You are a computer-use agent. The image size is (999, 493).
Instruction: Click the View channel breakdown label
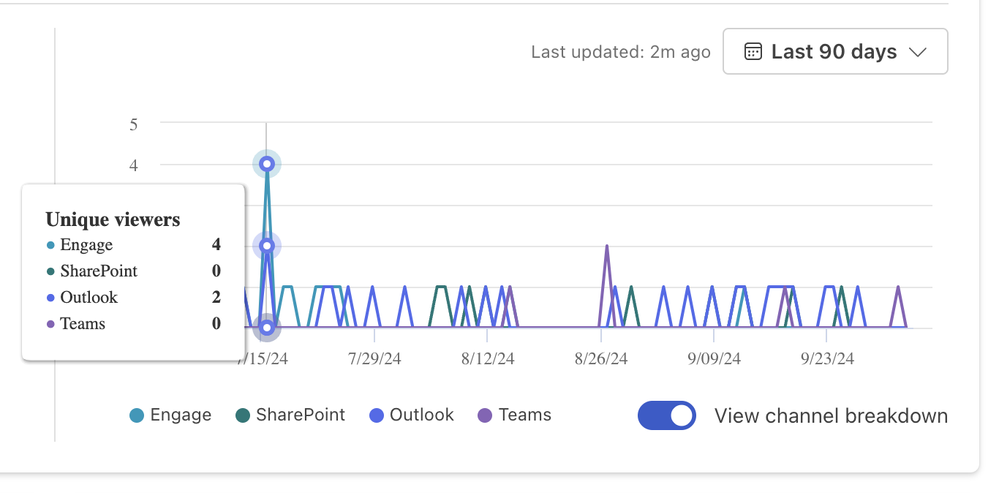tap(831, 416)
